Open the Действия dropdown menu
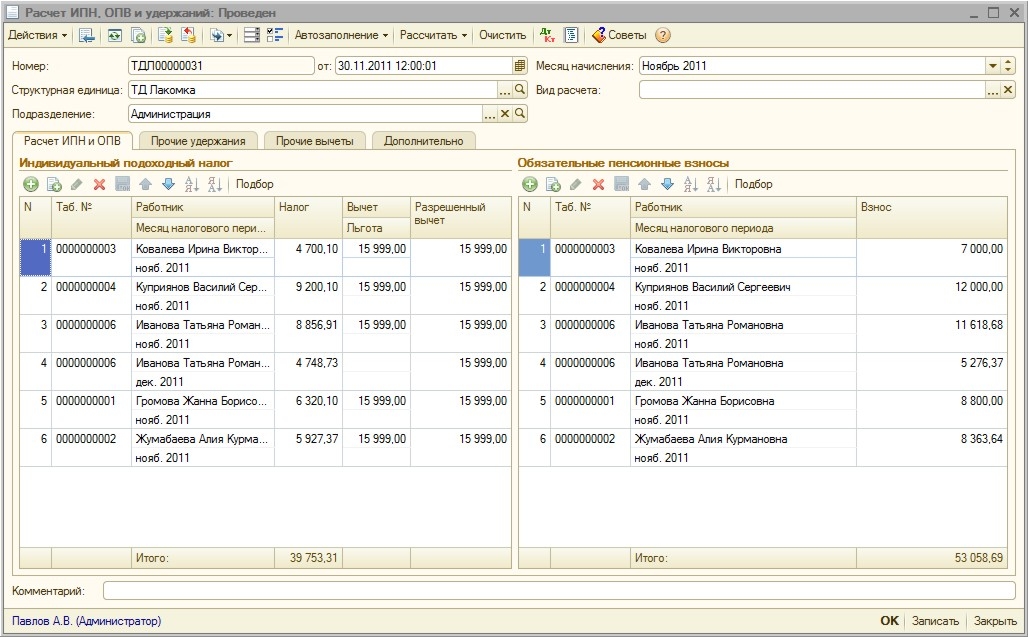This screenshot has width=1028, height=637. click(x=38, y=35)
